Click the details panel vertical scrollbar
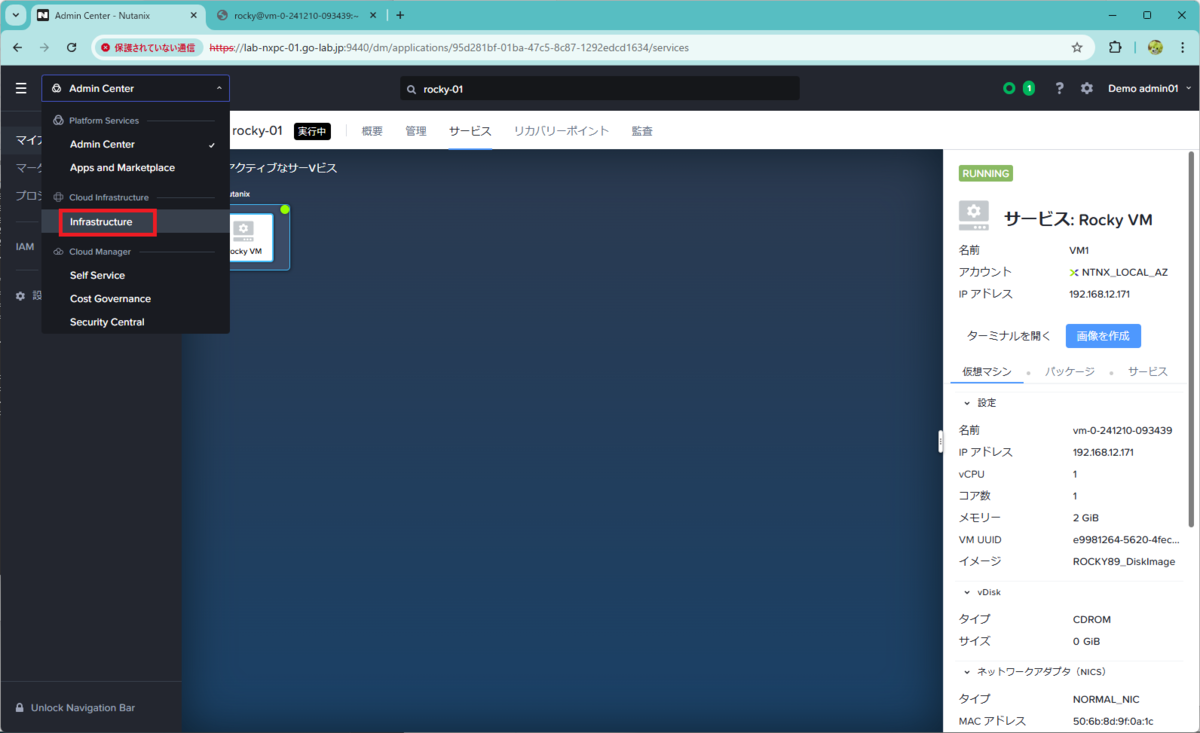The height and width of the screenshot is (733, 1200). coord(1189,340)
